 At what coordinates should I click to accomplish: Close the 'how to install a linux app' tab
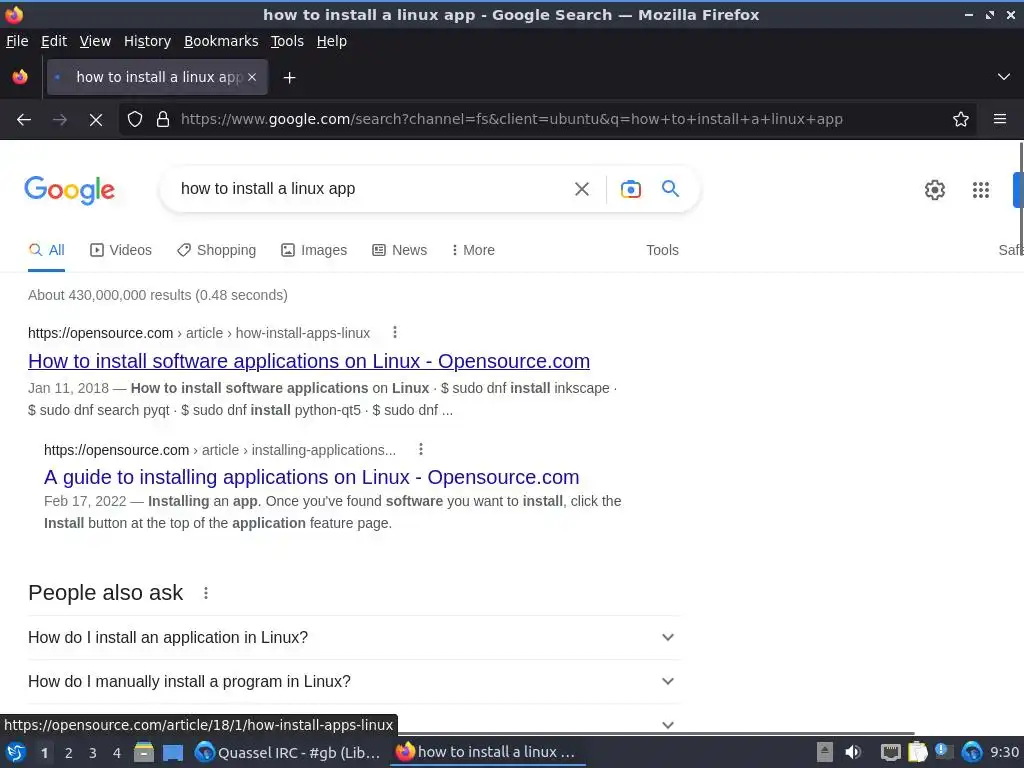click(x=252, y=77)
